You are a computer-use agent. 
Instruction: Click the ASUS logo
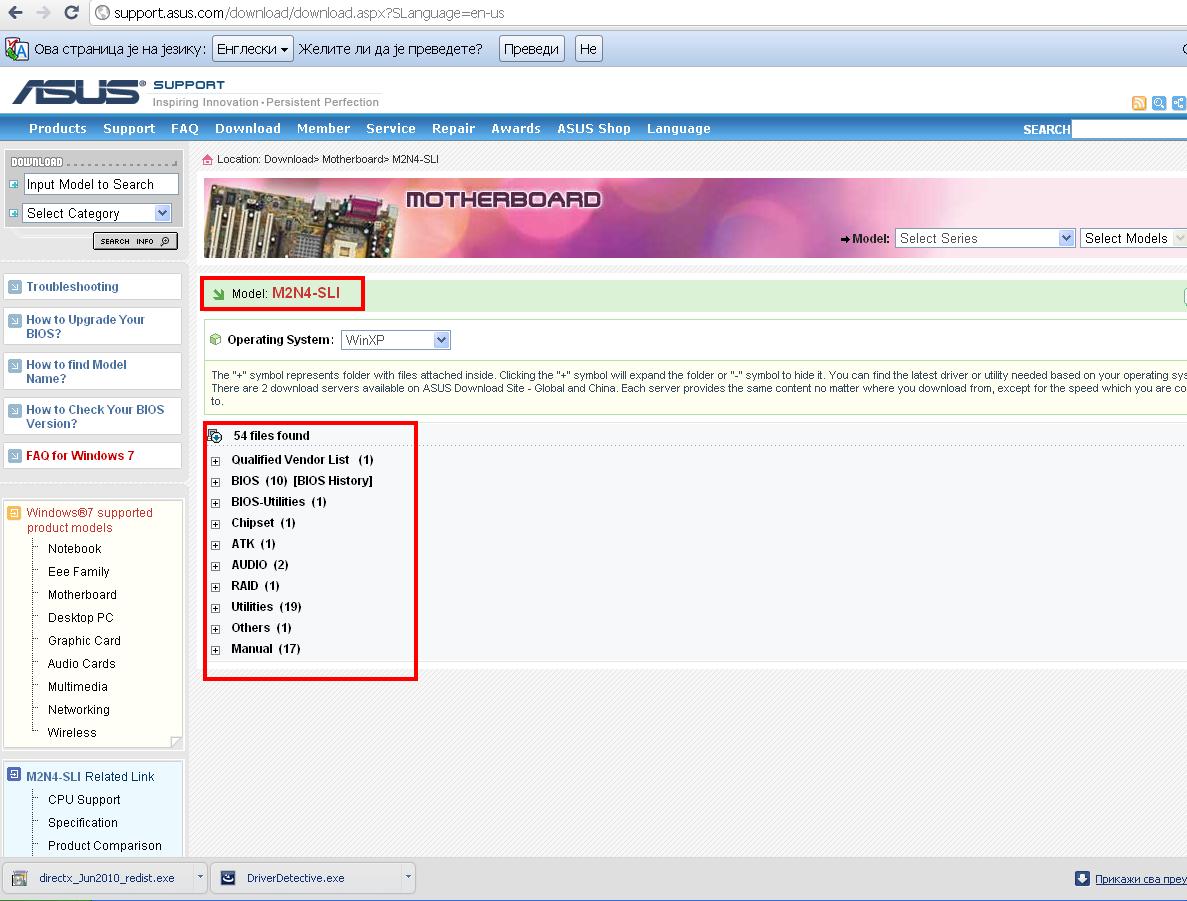(78, 92)
